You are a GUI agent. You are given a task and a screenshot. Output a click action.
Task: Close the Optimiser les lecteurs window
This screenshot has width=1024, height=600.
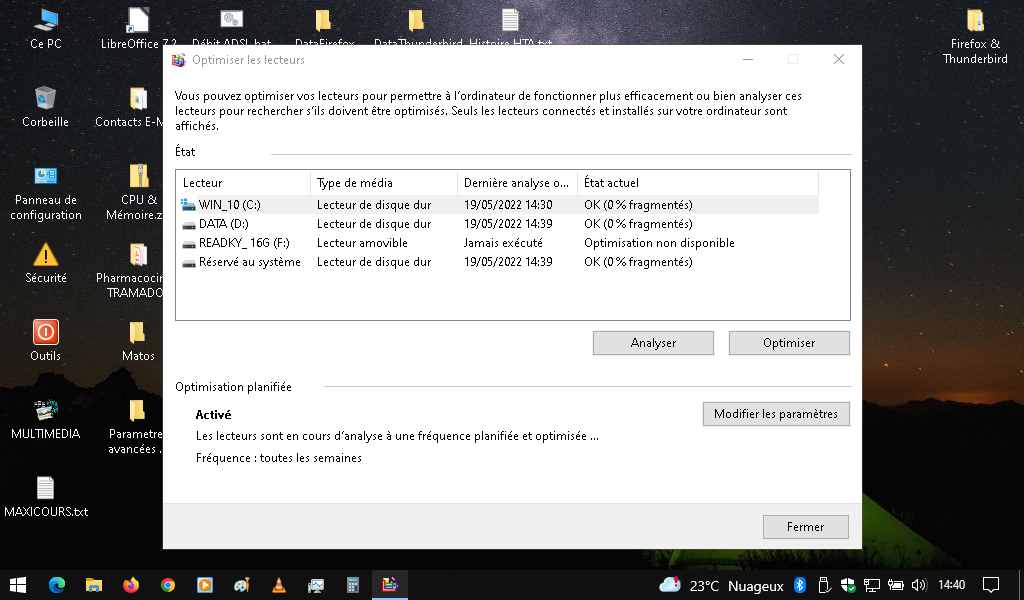tap(839, 59)
